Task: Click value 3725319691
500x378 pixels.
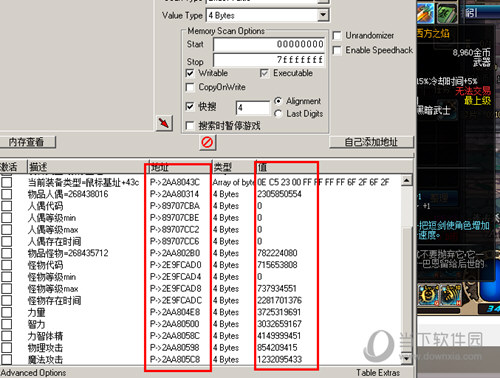Action: (x=279, y=312)
